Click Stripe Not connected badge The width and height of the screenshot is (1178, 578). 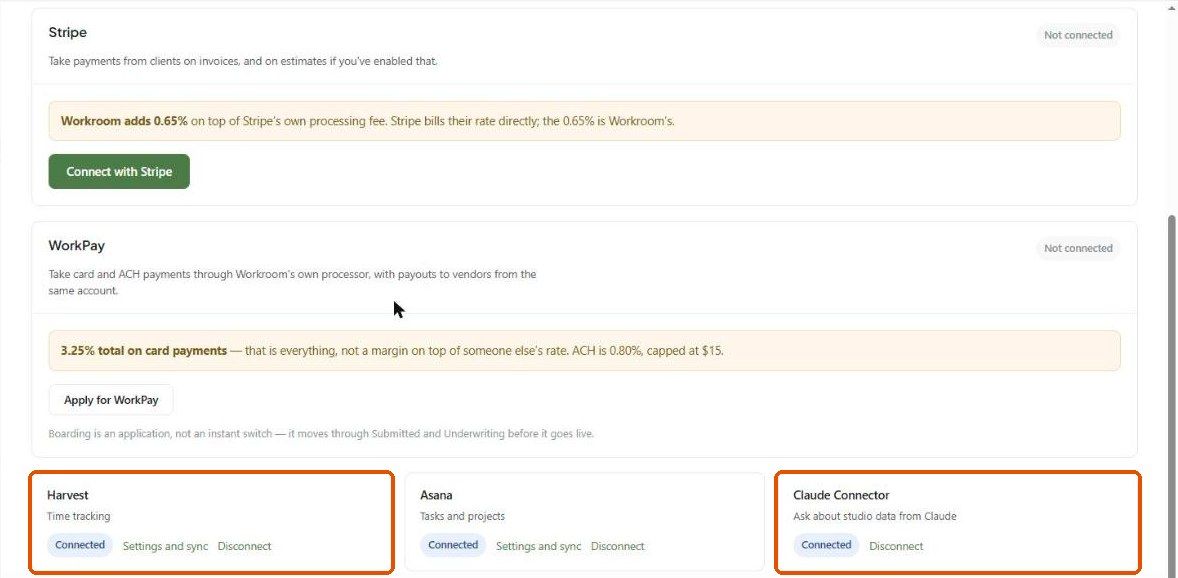(x=1078, y=35)
